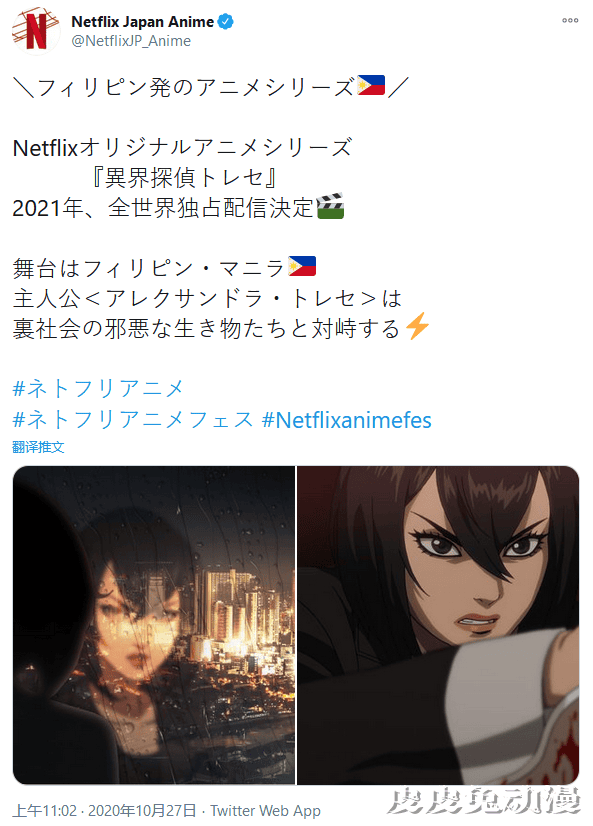This screenshot has height=826, width=593.
Task: Click the 『異界探偵トレセ』 title text
Action: (184, 178)
